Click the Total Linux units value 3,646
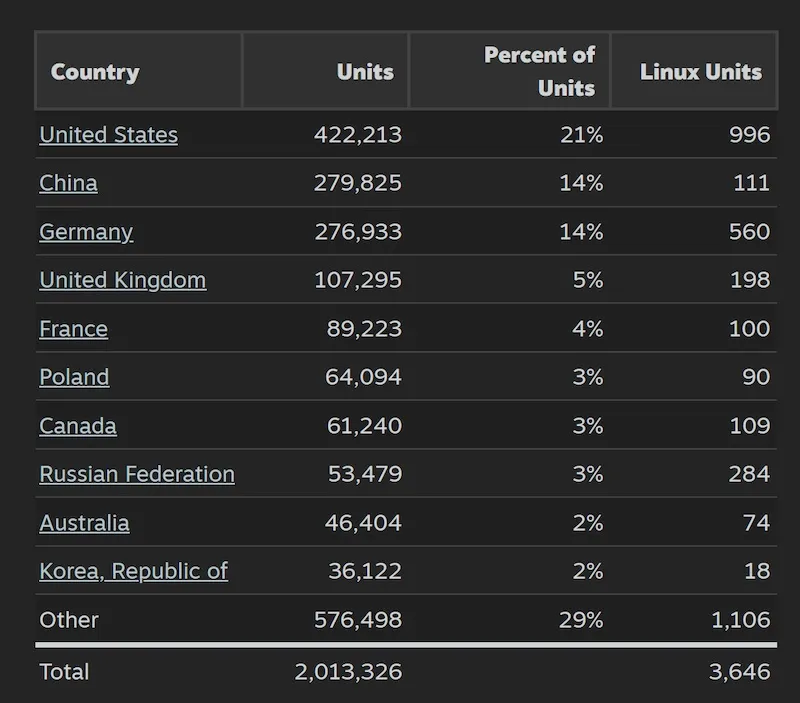 pos(739,672)
